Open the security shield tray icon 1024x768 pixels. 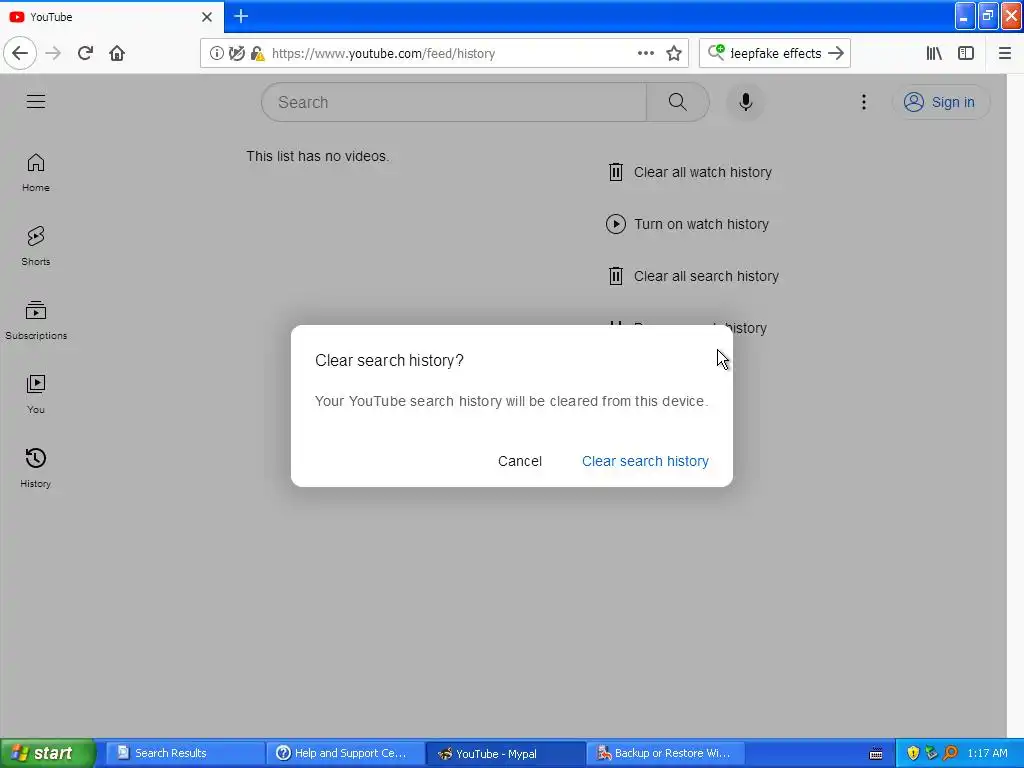tap(913, 753)
